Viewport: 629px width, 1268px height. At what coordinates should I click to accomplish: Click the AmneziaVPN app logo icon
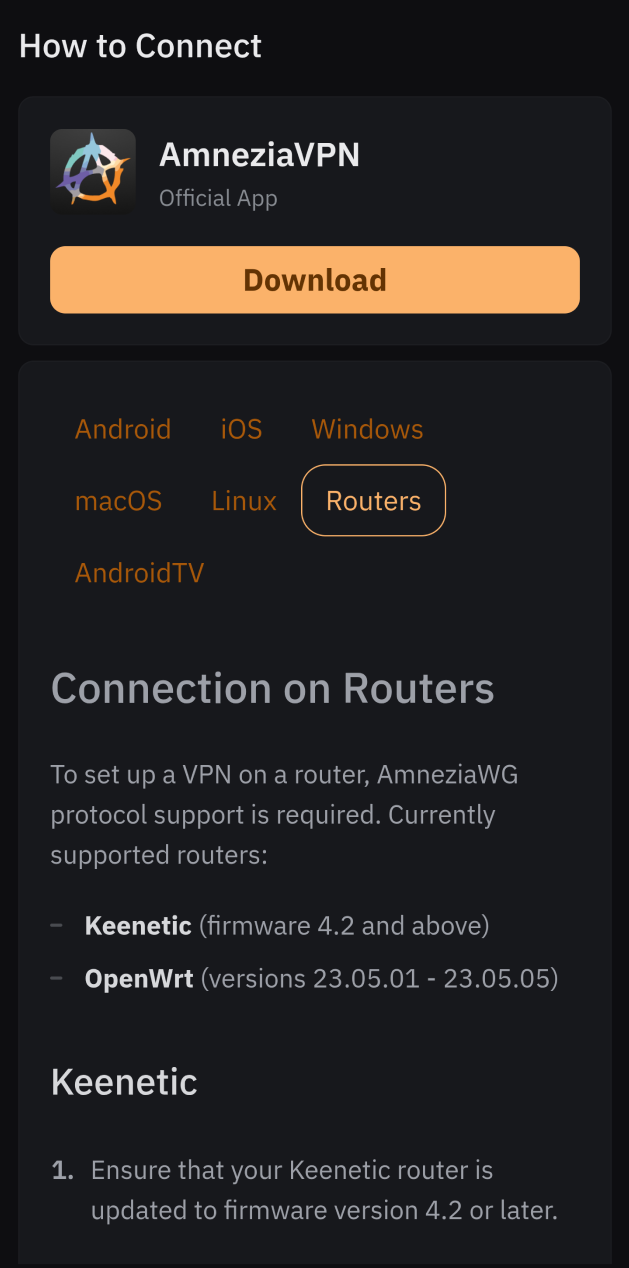tap(92, 171)
